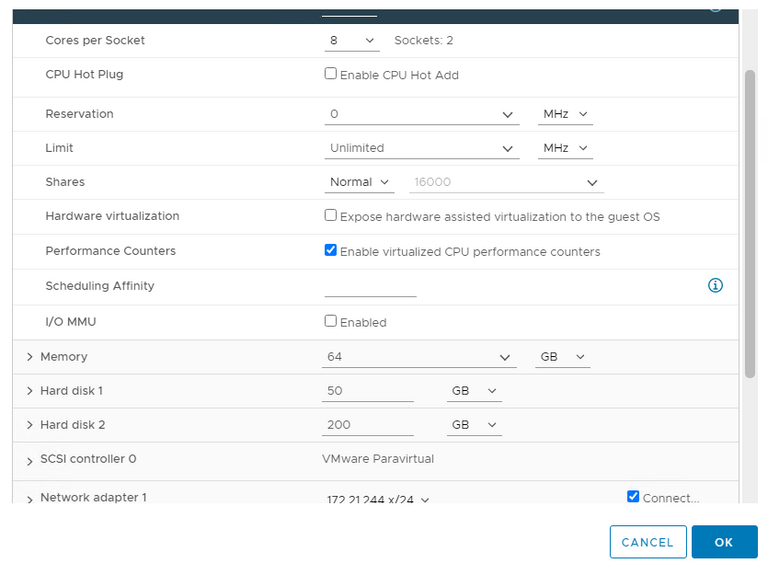Change the Memory GB unit dropdown
This screenshot has width=768, height=565.
click(x=562, y=357)
